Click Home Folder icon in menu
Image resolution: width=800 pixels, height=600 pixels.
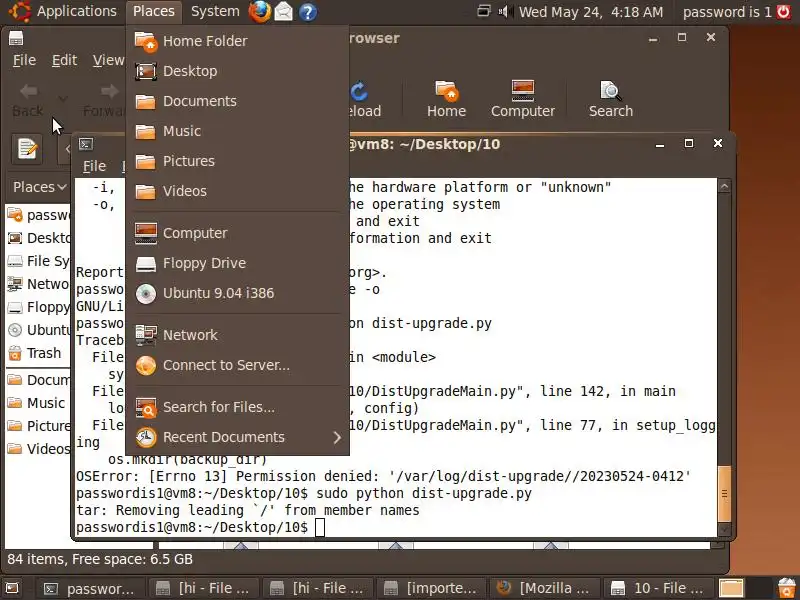point(145,41)
